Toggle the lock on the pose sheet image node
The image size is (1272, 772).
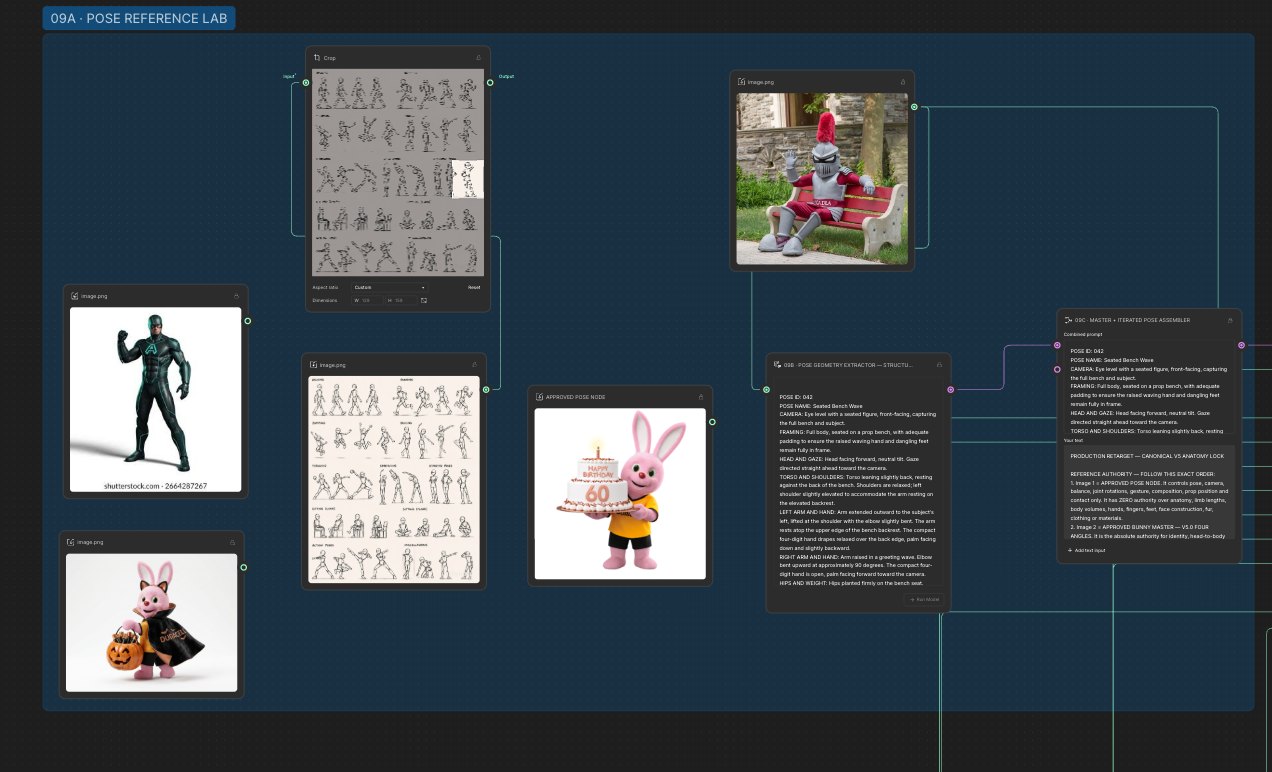[475, 365]
